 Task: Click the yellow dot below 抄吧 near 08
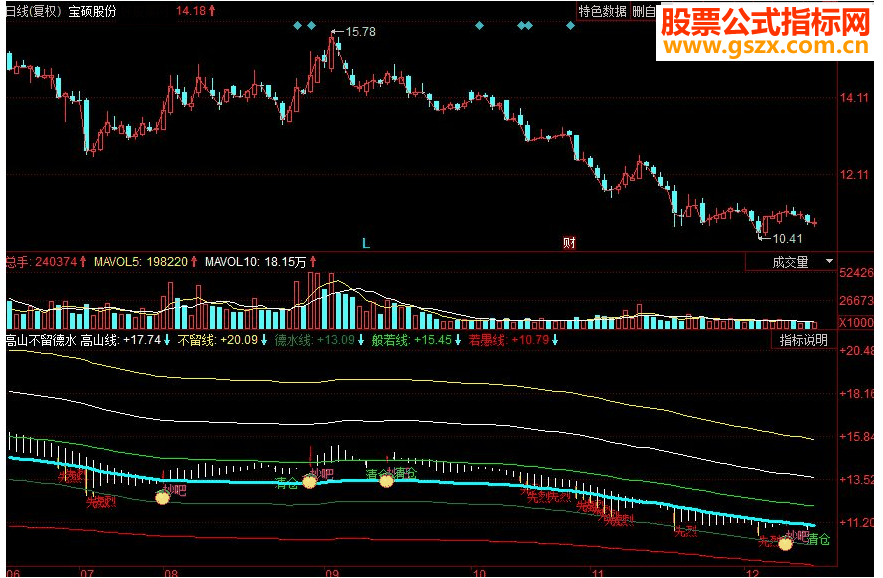[x=162, y=497]
